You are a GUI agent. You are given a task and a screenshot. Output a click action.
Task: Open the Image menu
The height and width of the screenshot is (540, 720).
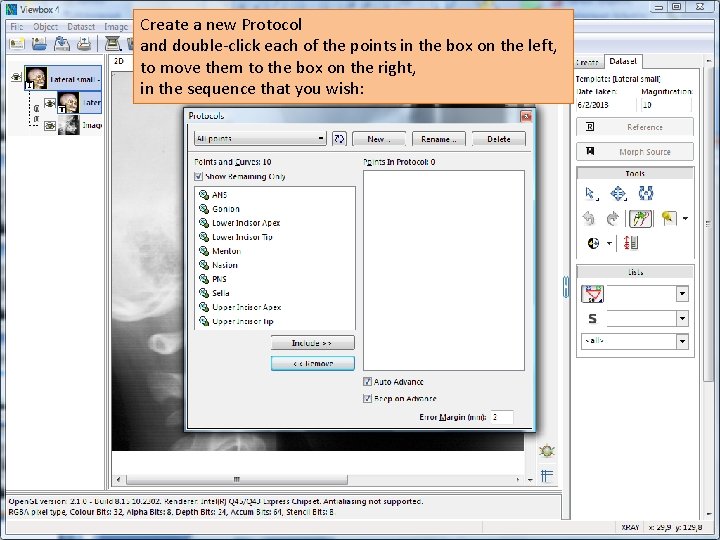tap(116, 27)
